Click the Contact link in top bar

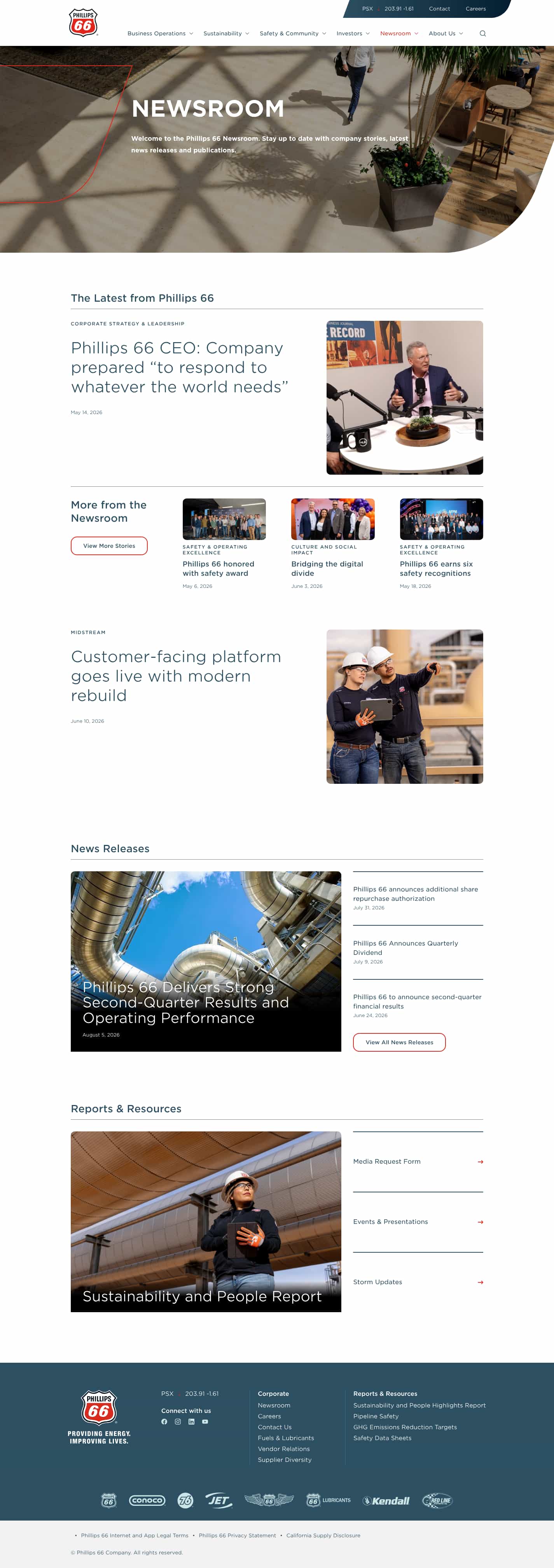pyautogui.click(x=440, y=9)
